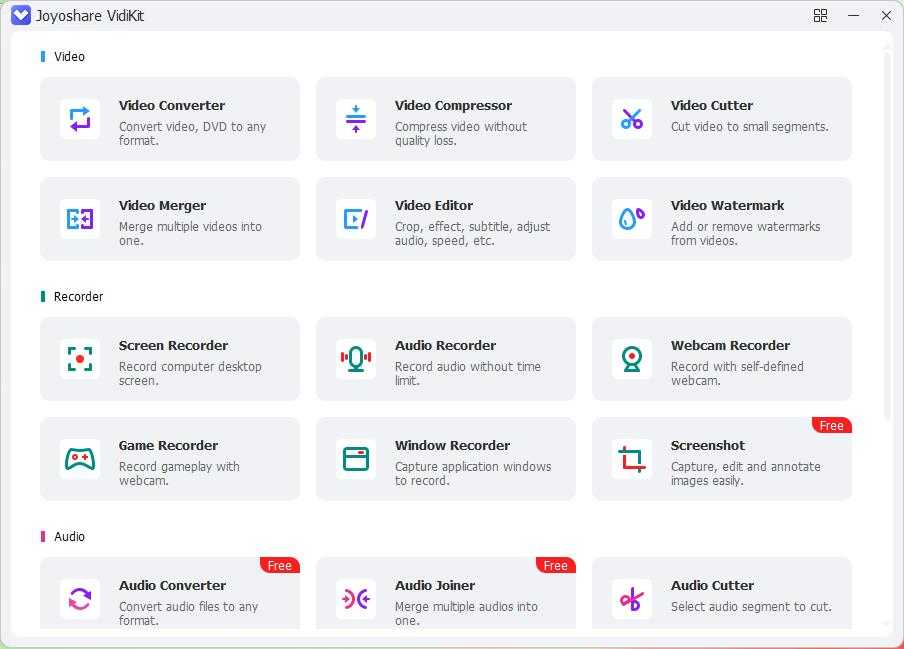Viewport: 904px width, 649px height.
Task: Launch the Video Editor
Action: [446, 218]
